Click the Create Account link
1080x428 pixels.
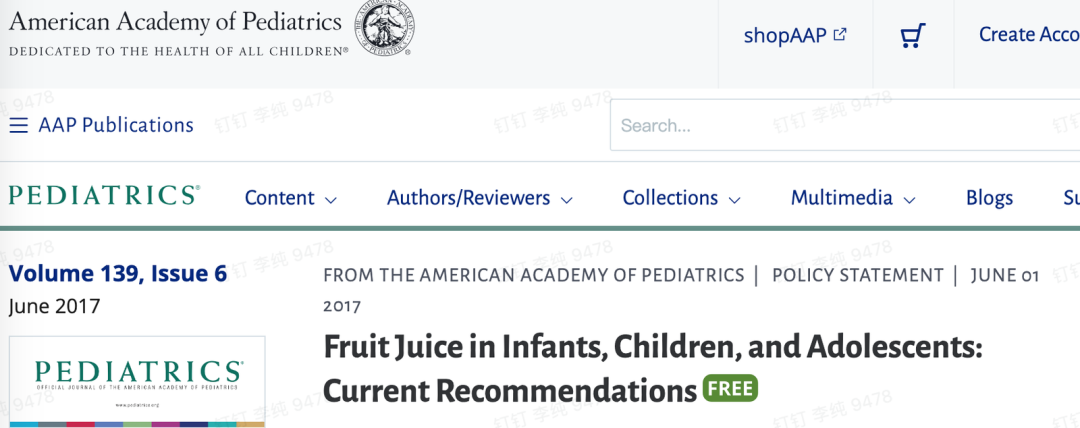pos(1029,34)
